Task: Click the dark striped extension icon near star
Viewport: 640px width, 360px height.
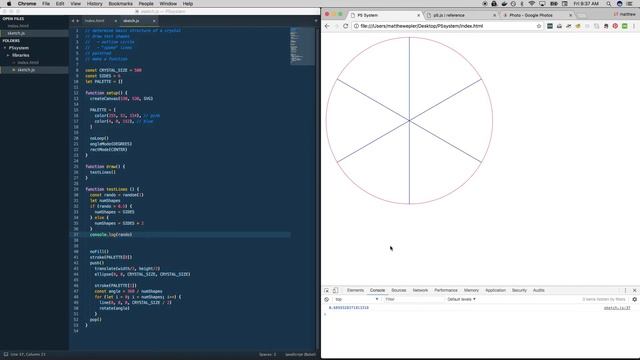Action: 550,26
